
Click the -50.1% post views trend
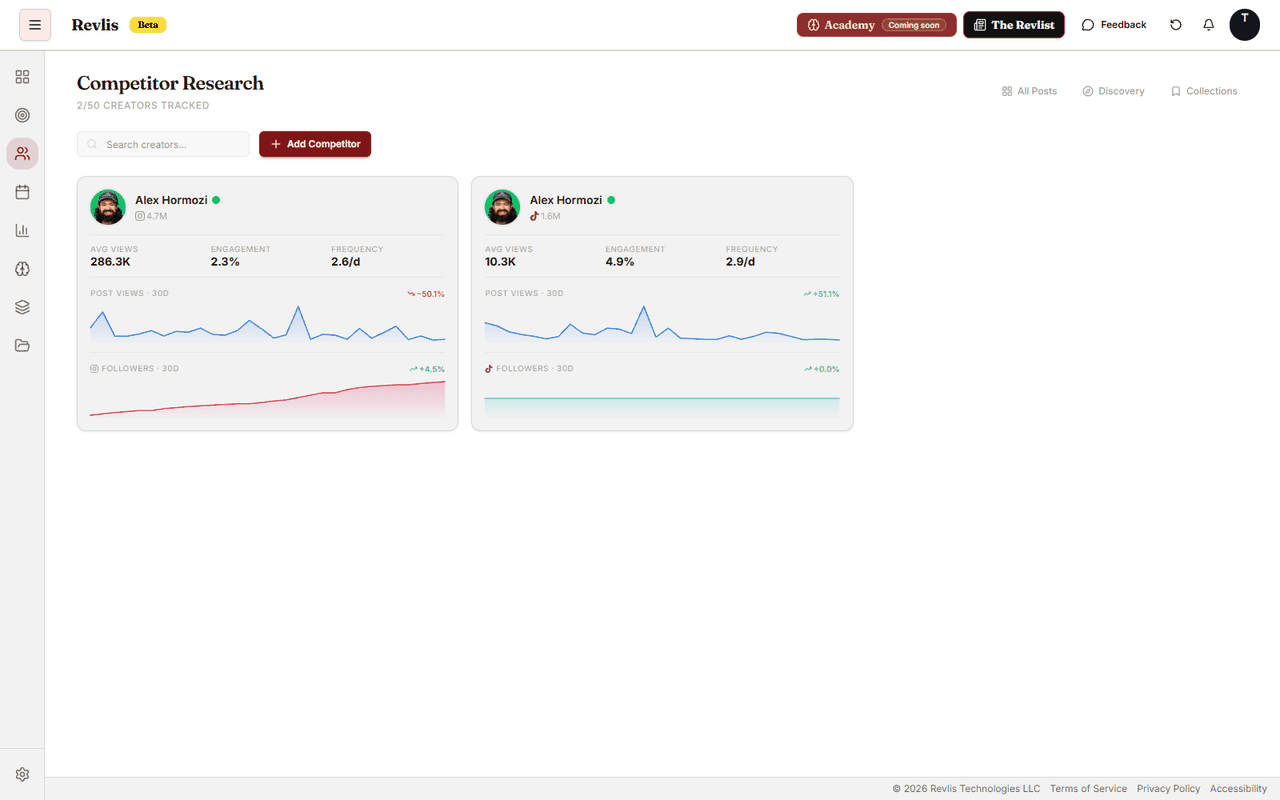426,294
